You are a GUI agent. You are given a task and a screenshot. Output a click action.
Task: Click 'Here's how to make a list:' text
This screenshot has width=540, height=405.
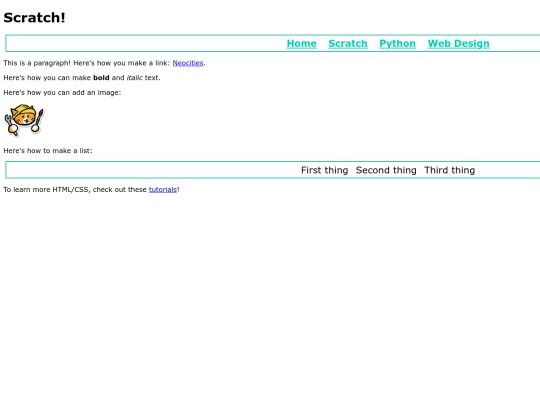48,151
